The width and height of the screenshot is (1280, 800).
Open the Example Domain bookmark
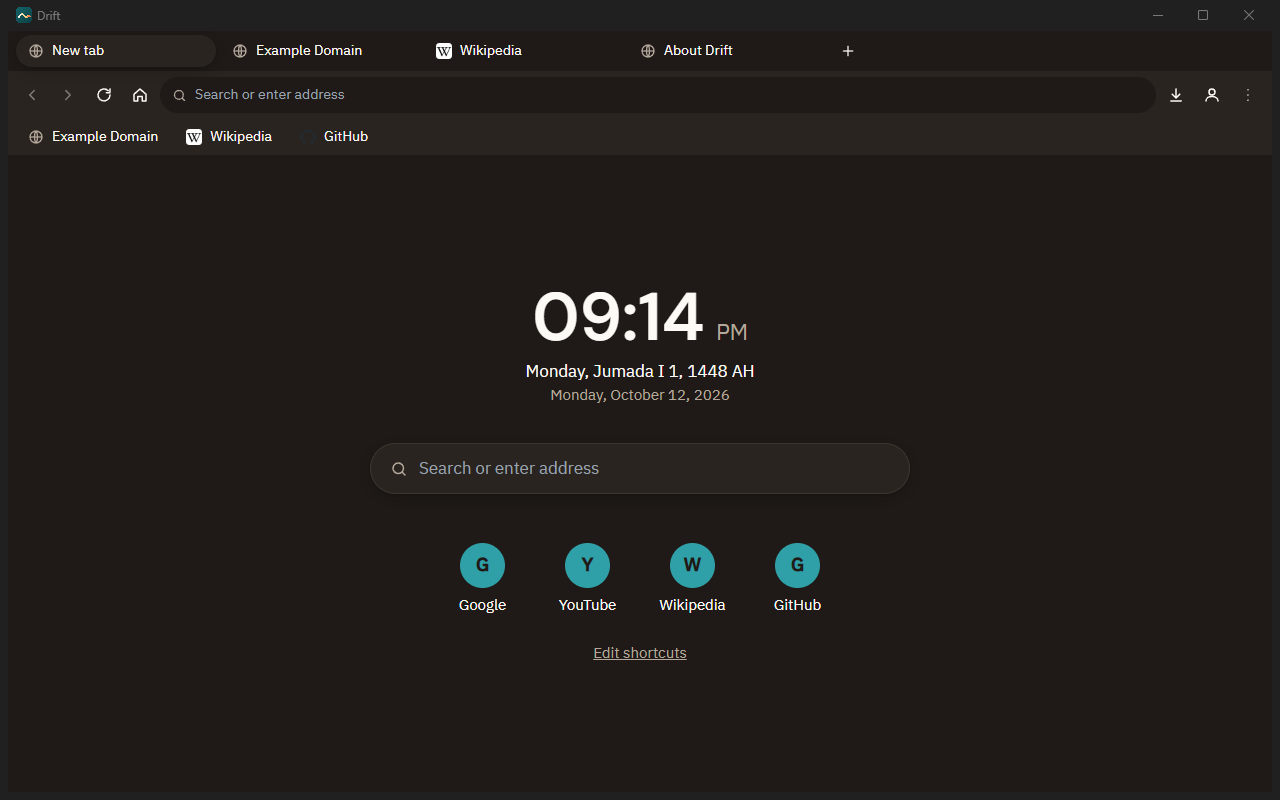tap(93, 137)
